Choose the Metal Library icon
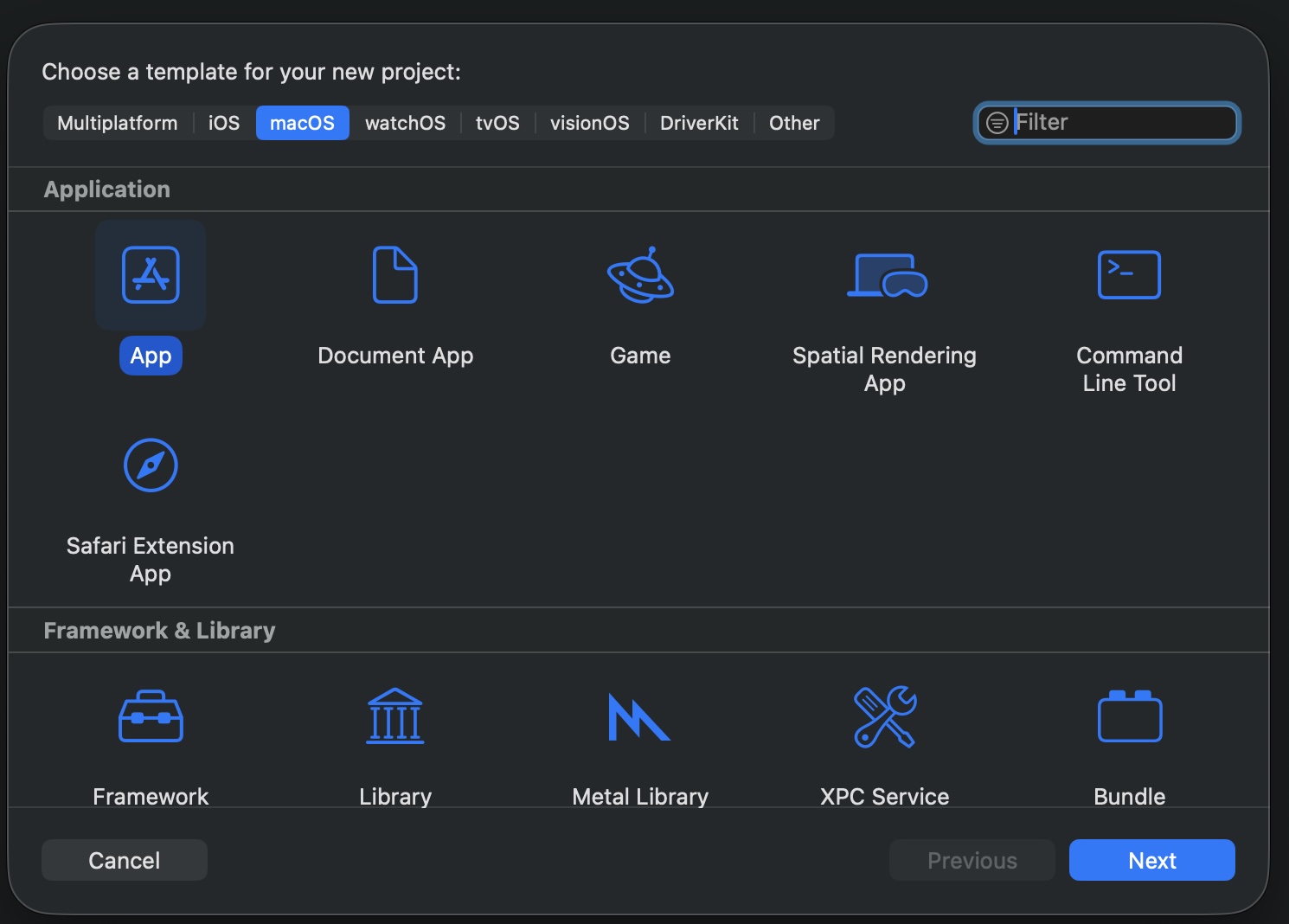The height and width of the screenshot is (924, 1289). tap(639, 717)
